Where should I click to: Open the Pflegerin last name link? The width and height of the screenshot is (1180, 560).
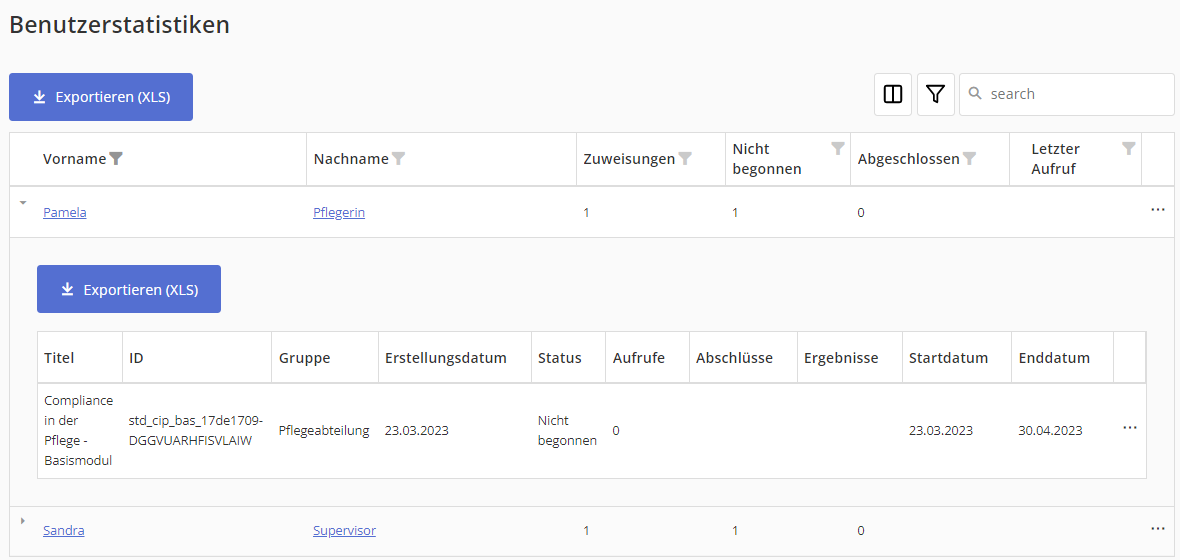pyautogui.click(x=339, y=212)
